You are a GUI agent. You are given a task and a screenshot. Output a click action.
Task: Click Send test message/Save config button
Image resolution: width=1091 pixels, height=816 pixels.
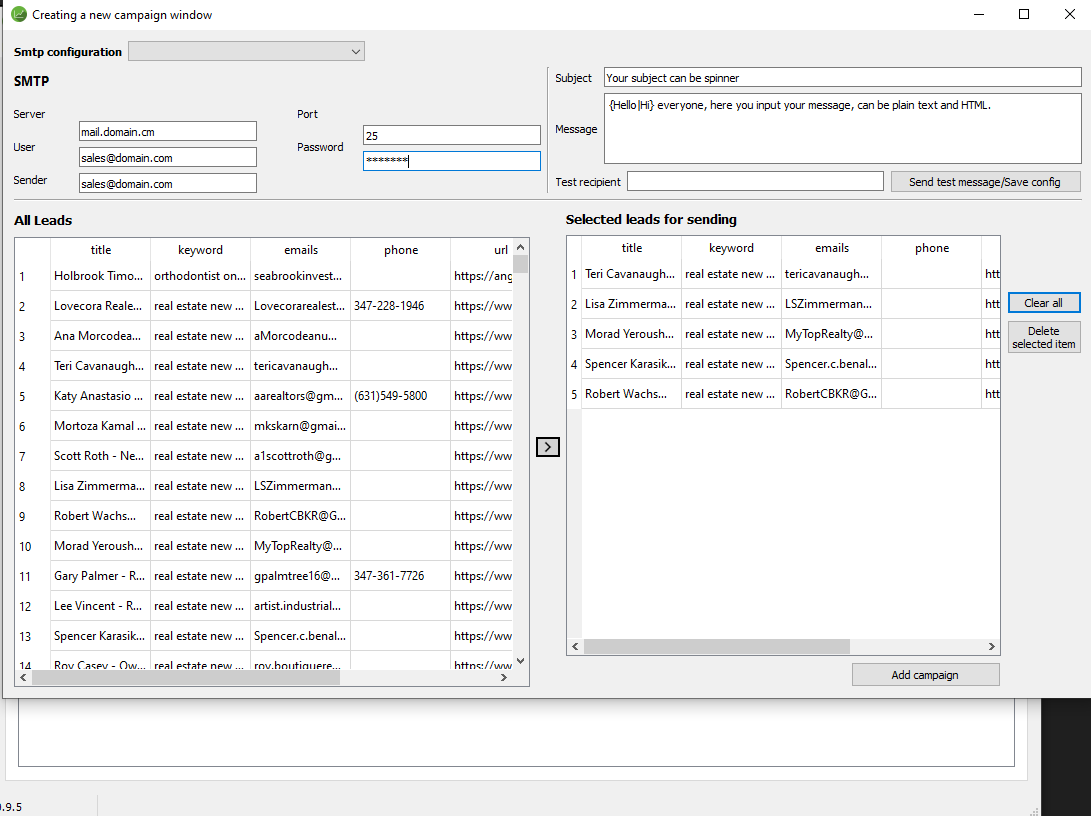[985, 182]
